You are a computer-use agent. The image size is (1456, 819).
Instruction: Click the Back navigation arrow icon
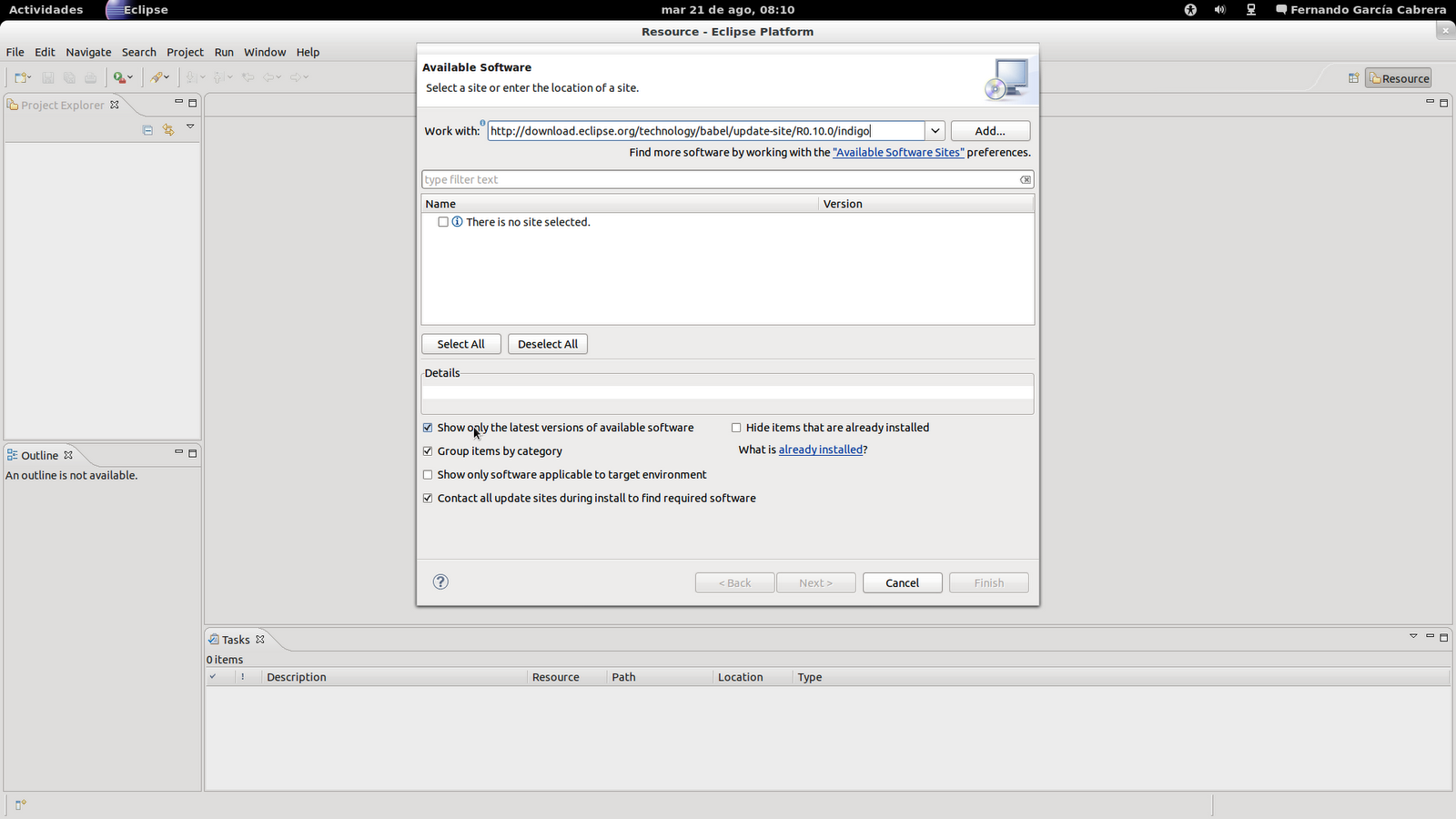click(268, 77)
